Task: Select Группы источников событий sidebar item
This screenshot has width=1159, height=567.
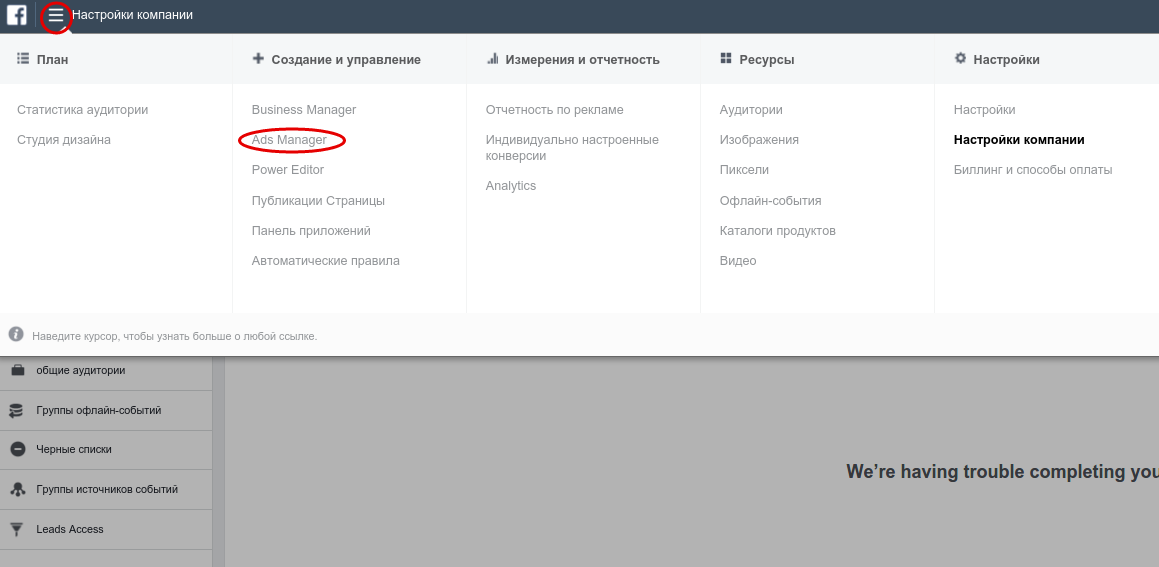Action: (106, 489)
